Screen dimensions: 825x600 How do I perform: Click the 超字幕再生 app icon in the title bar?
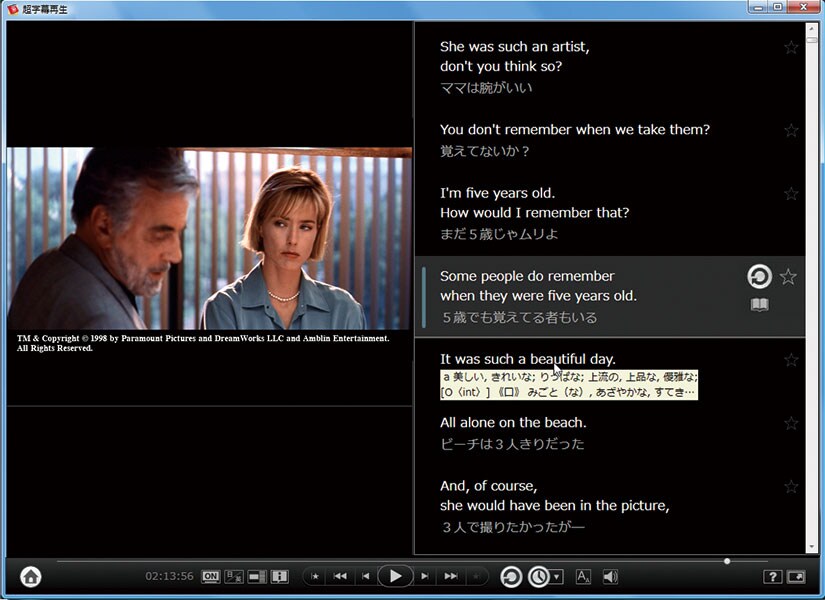[x=13, y=9]
